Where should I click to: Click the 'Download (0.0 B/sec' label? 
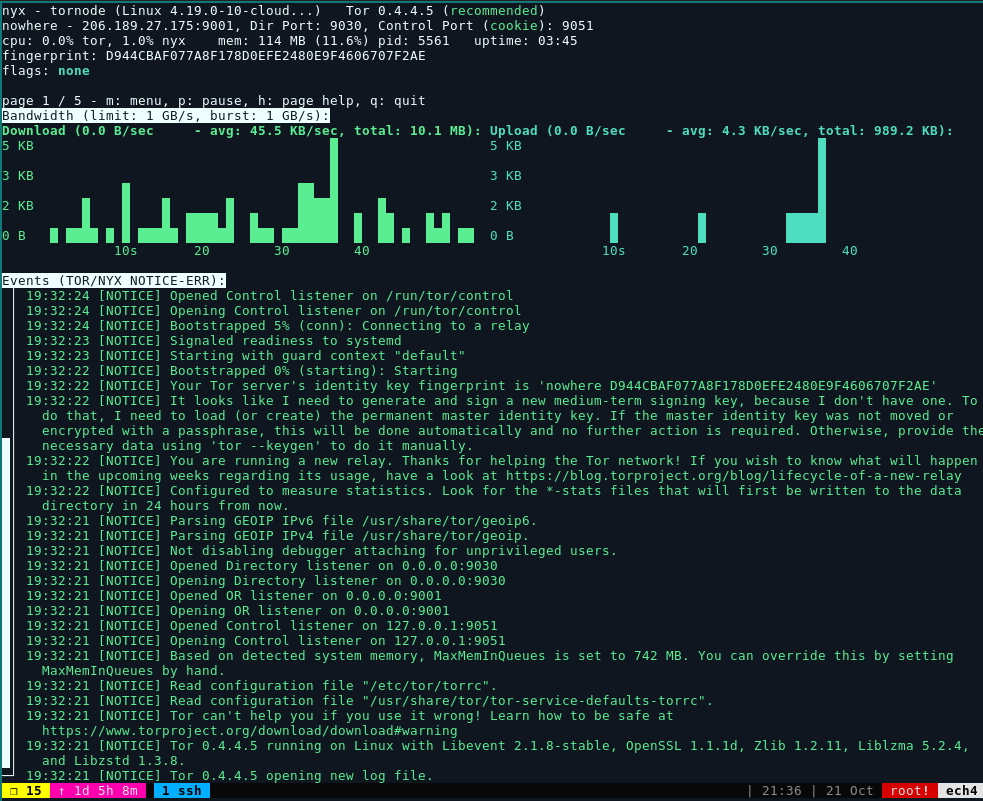(78, 131)
